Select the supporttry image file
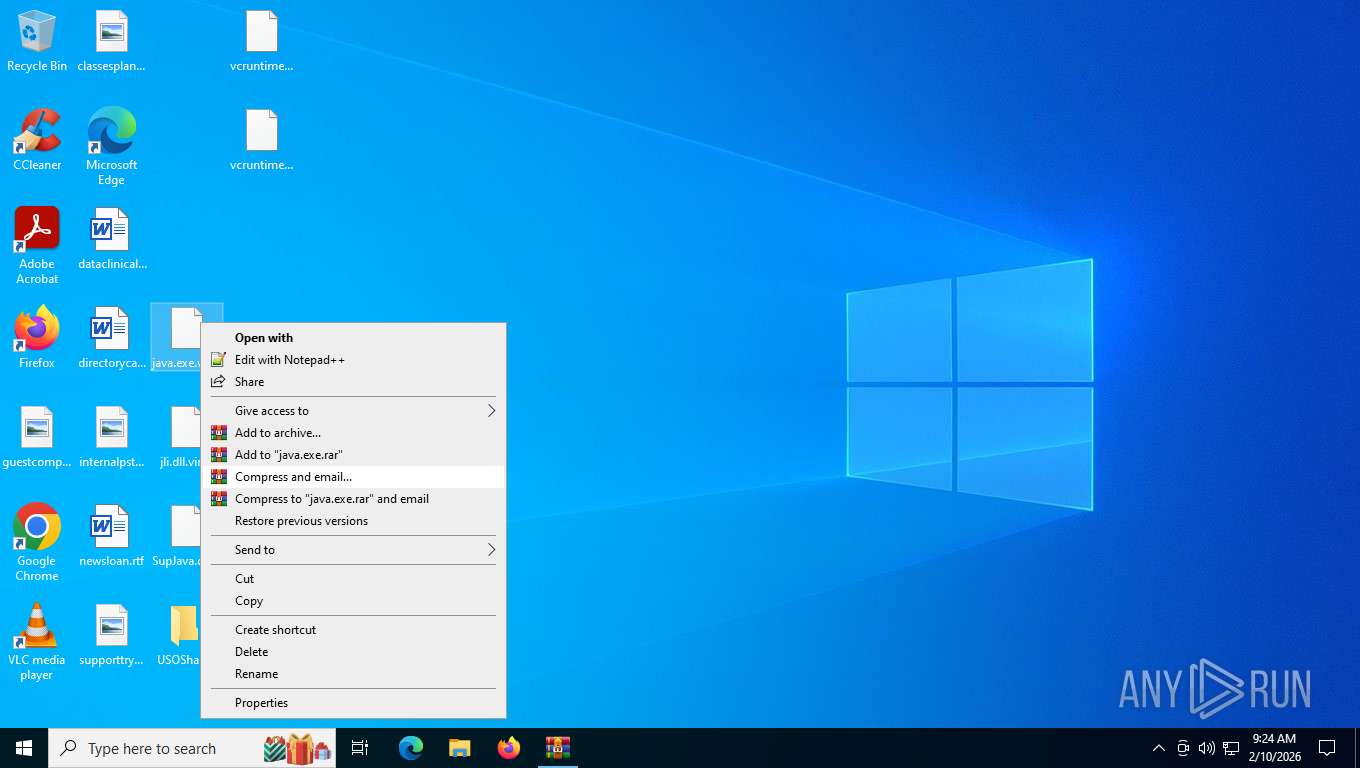Image resolution: width=1360 pixels, height=768 pixels. point(111,636)
